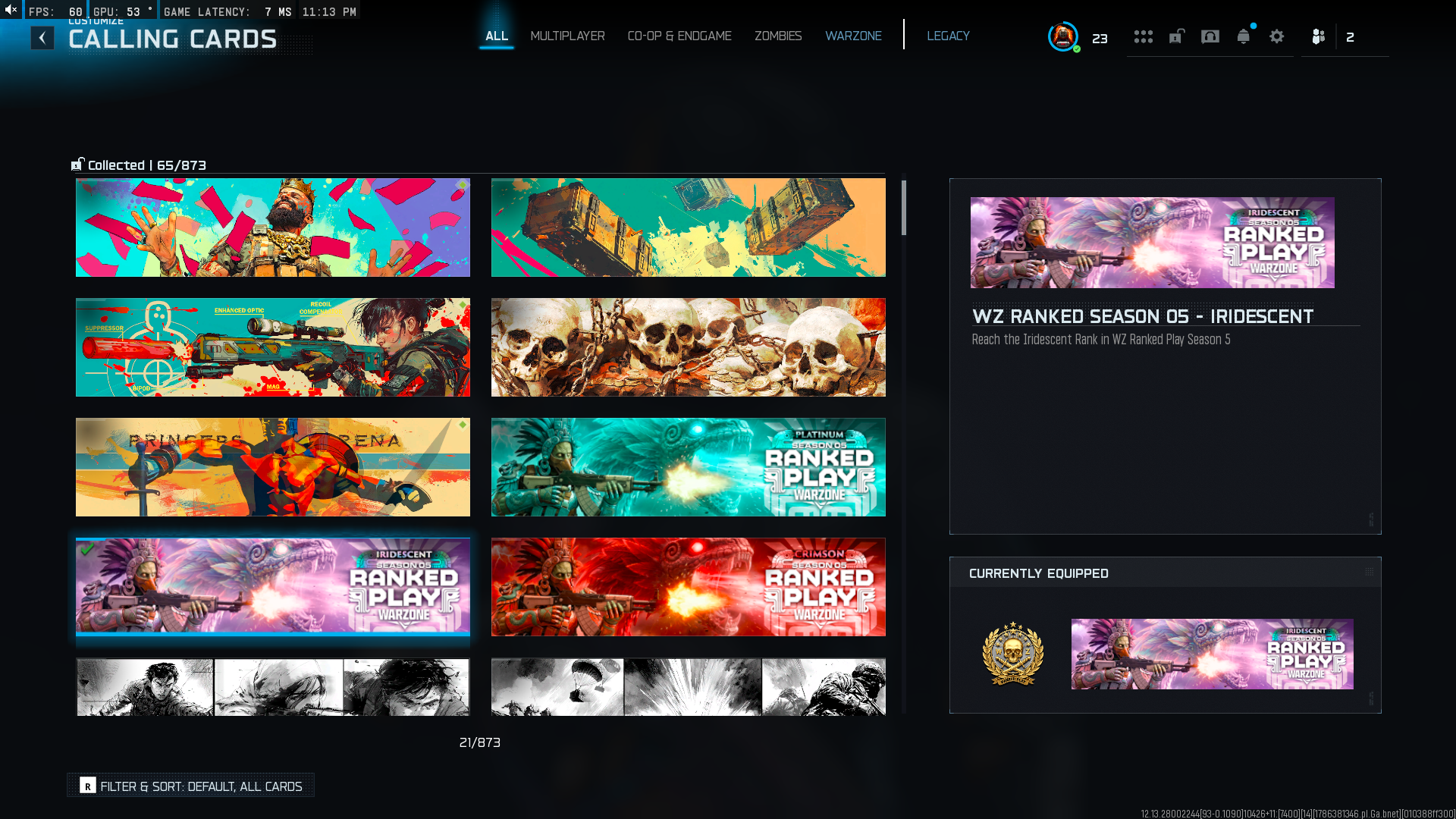Click the FPS counter readout
The width and height of the screenshot is (1456, 819).
point(55,12)
